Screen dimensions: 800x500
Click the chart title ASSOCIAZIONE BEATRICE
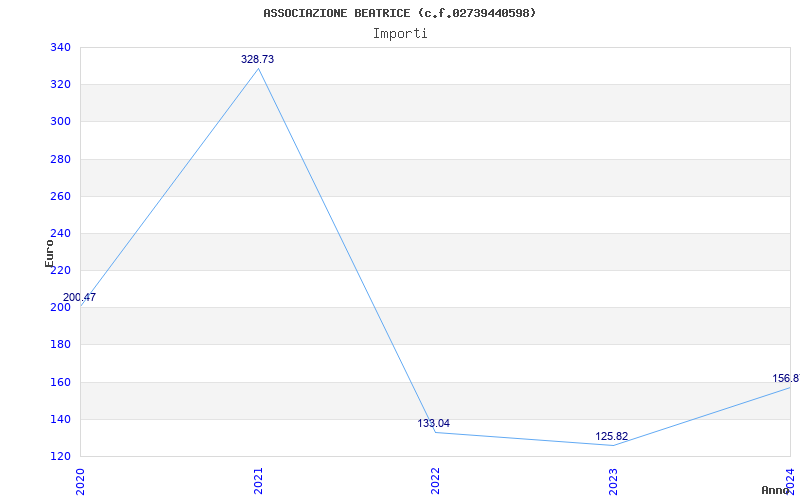[399, 13]
